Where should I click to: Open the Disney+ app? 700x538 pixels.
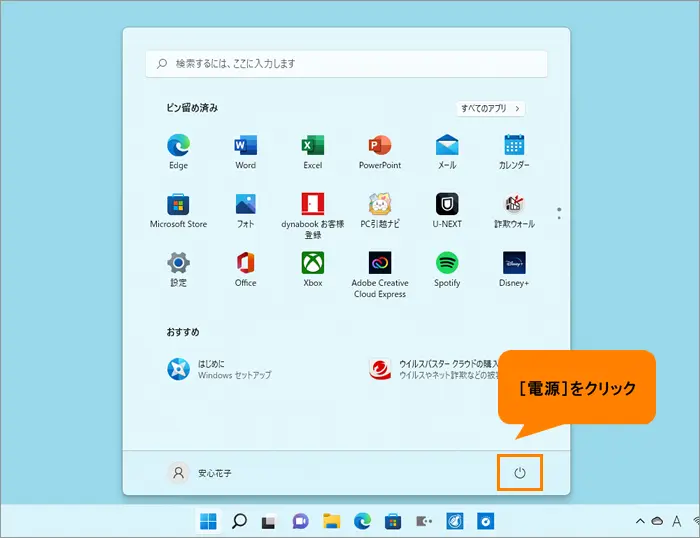514,269
